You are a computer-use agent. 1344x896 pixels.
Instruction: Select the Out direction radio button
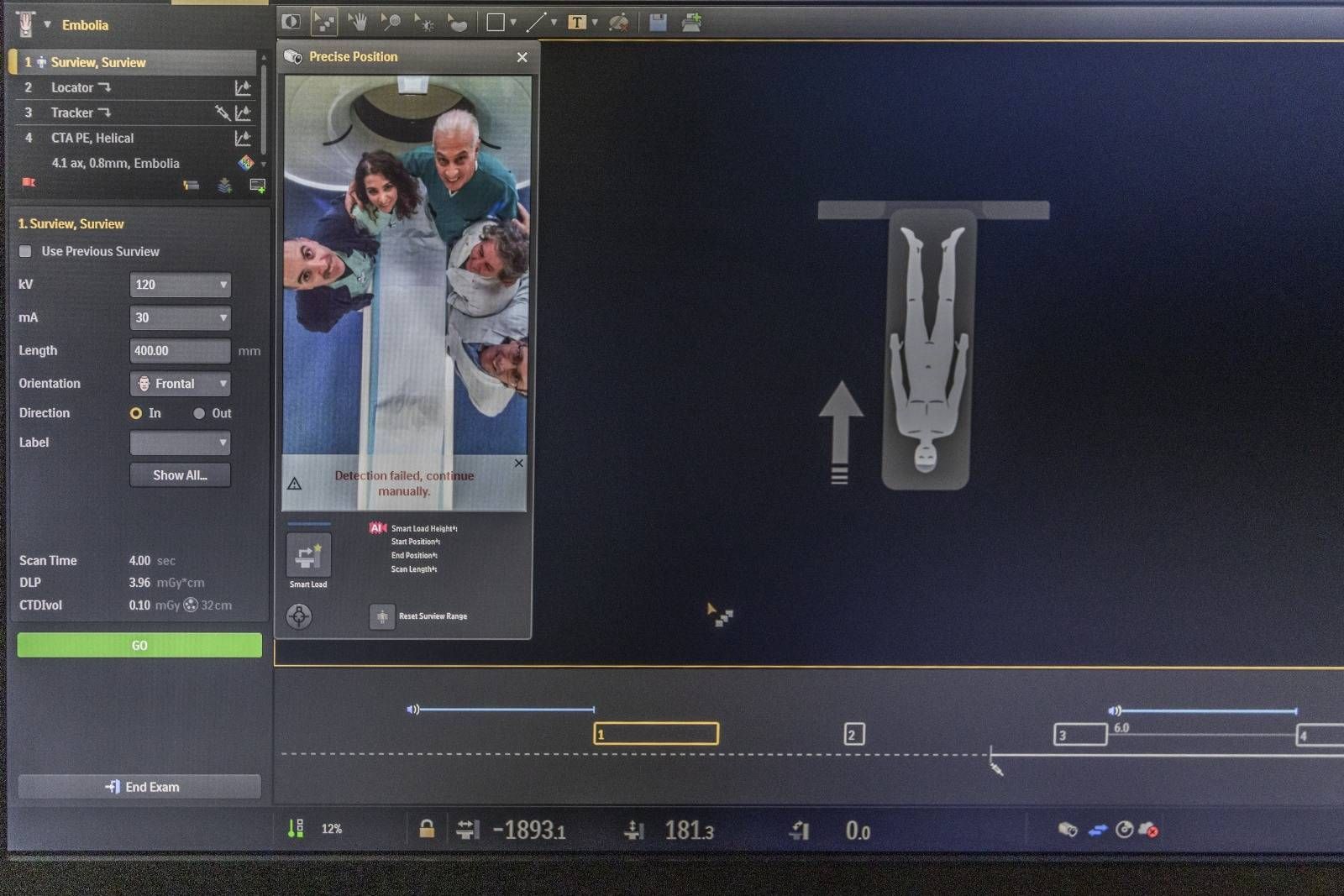click(199, 413)
